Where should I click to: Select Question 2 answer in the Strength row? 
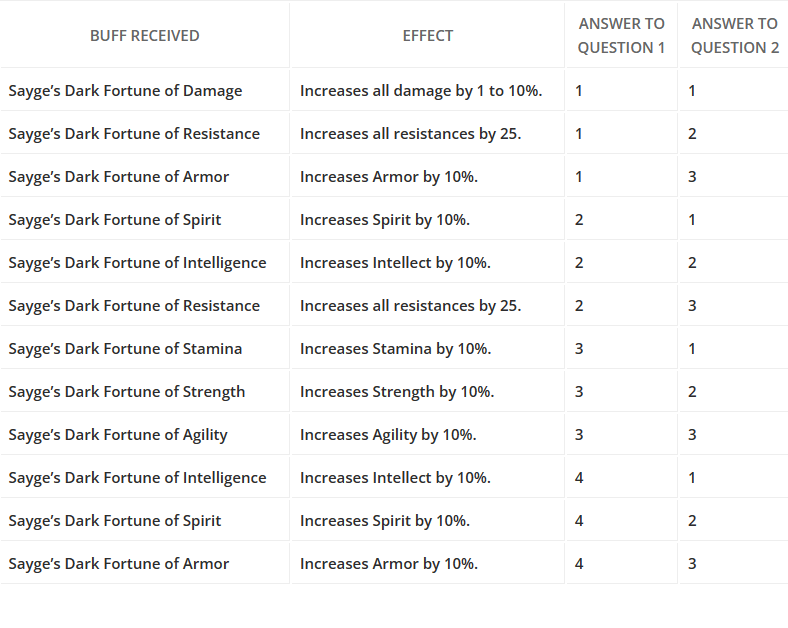pyautogui.click(x=692, y=392)
